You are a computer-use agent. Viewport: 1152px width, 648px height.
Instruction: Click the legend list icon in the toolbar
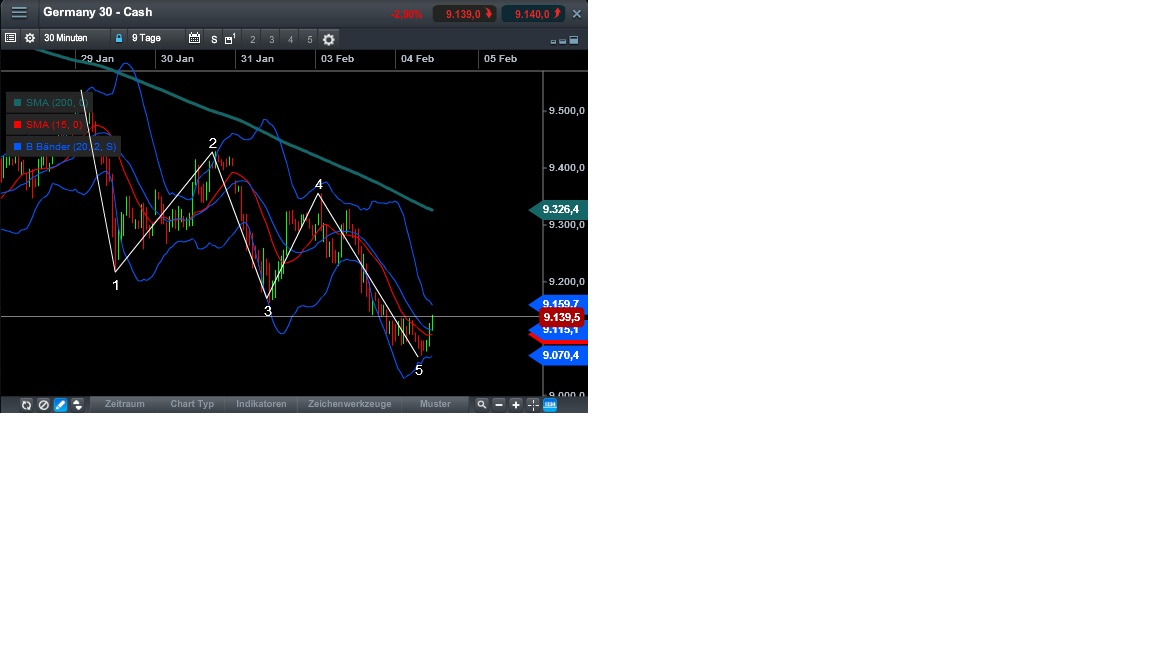[x=10, y=38]
